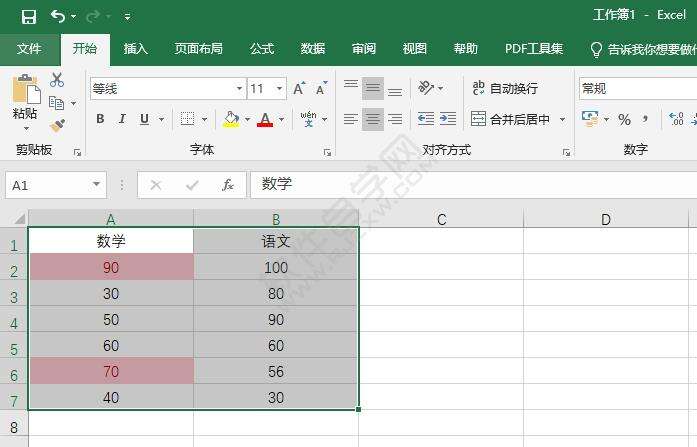Open the Font Color palette arrow

pyautogui.click(x=281, y=120)
